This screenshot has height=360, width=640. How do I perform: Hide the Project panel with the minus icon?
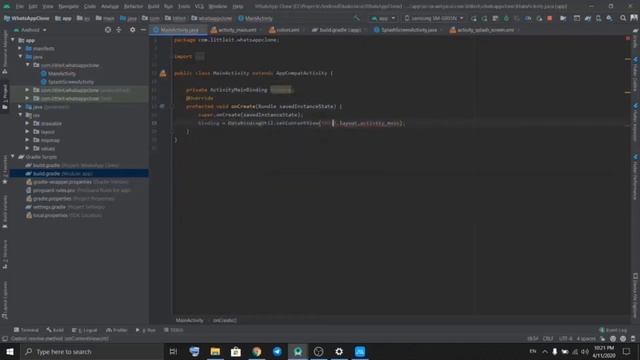click(143, 30)
